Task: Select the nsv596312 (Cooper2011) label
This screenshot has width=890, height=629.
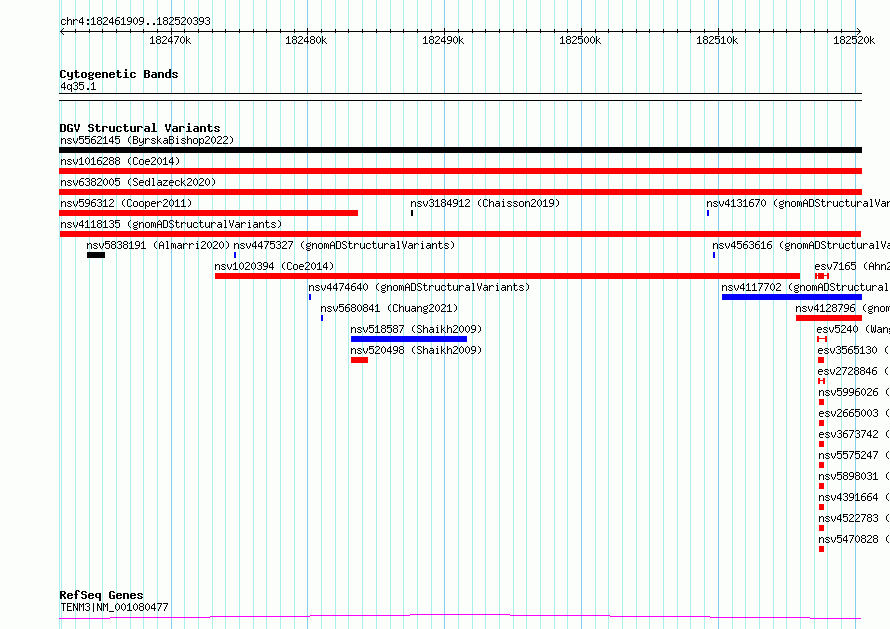Action: [x=126, y=203]
